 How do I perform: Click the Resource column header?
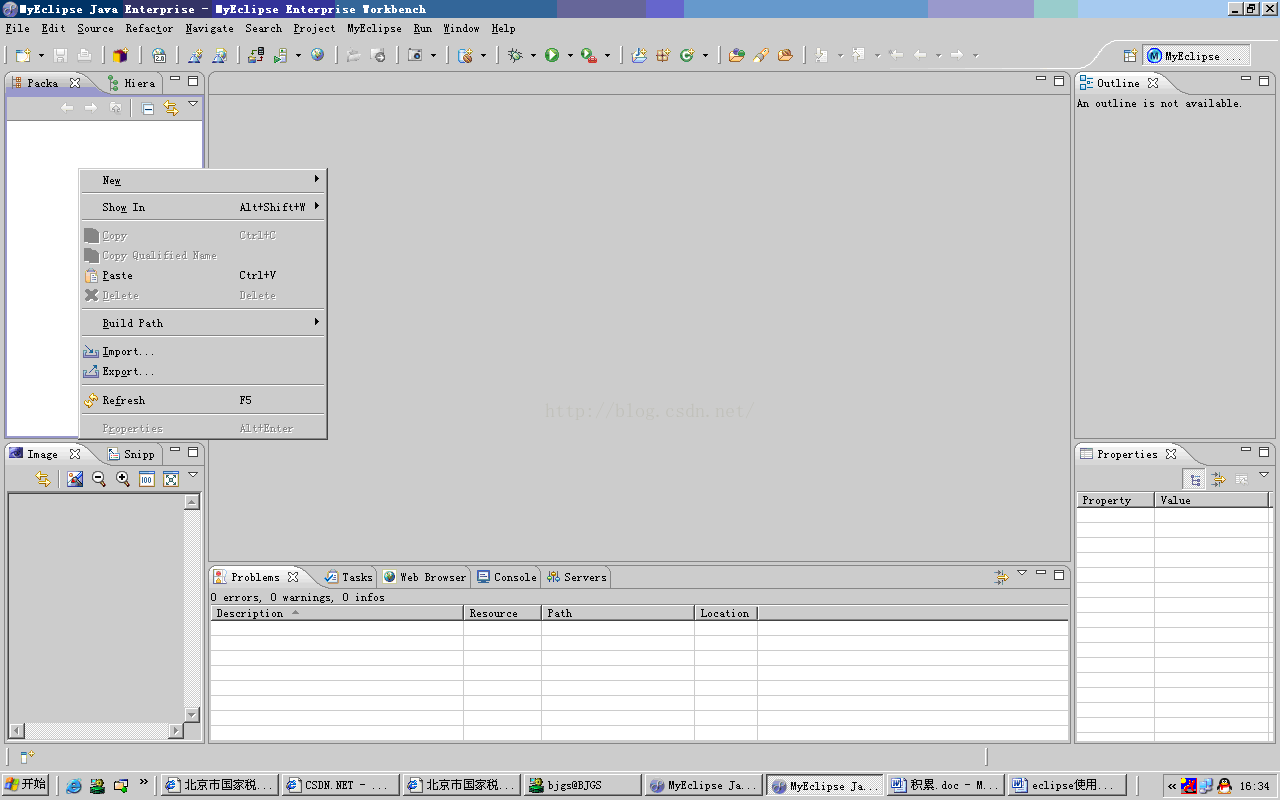503,613
